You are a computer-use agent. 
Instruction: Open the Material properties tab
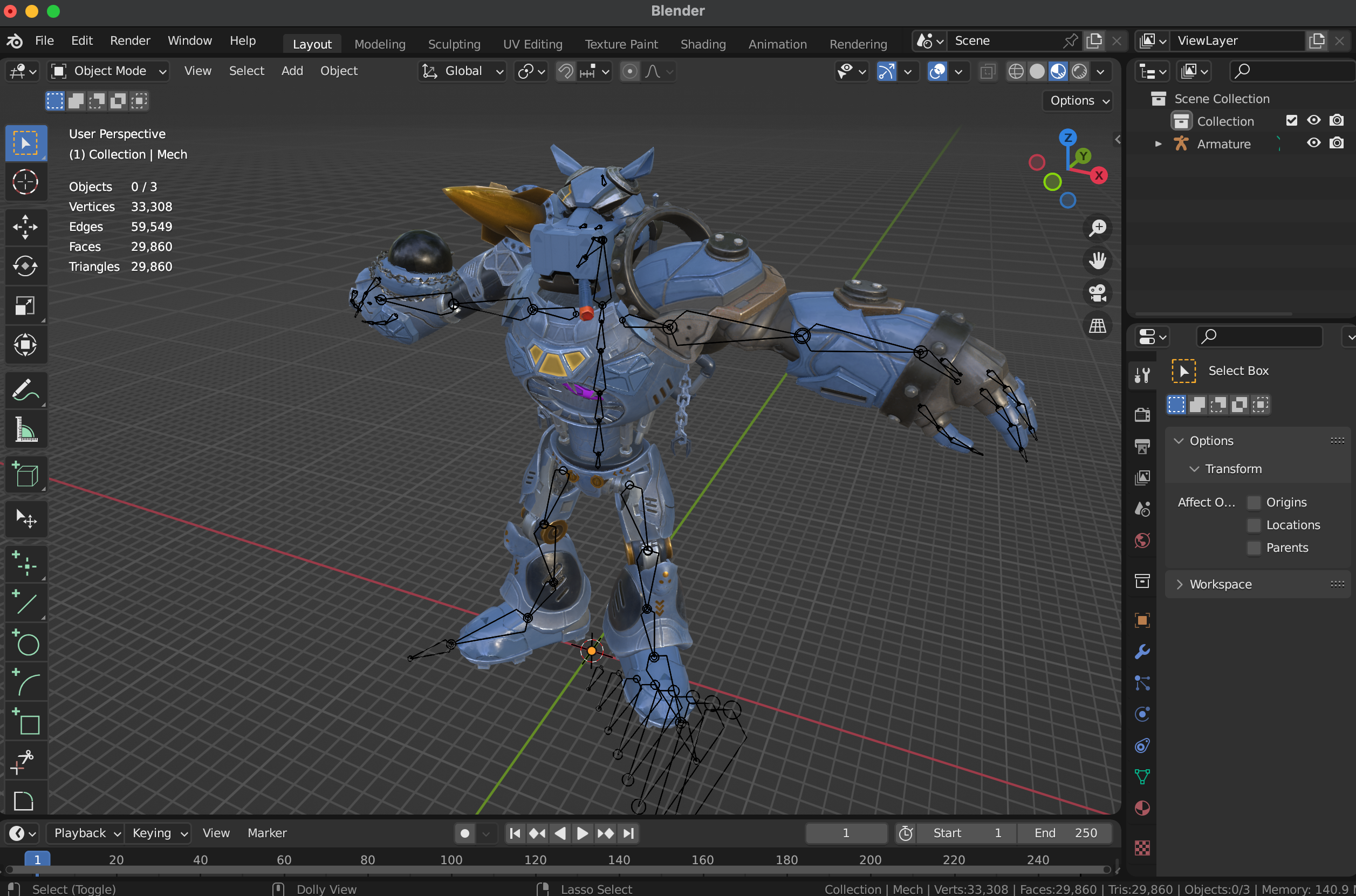1142,808
